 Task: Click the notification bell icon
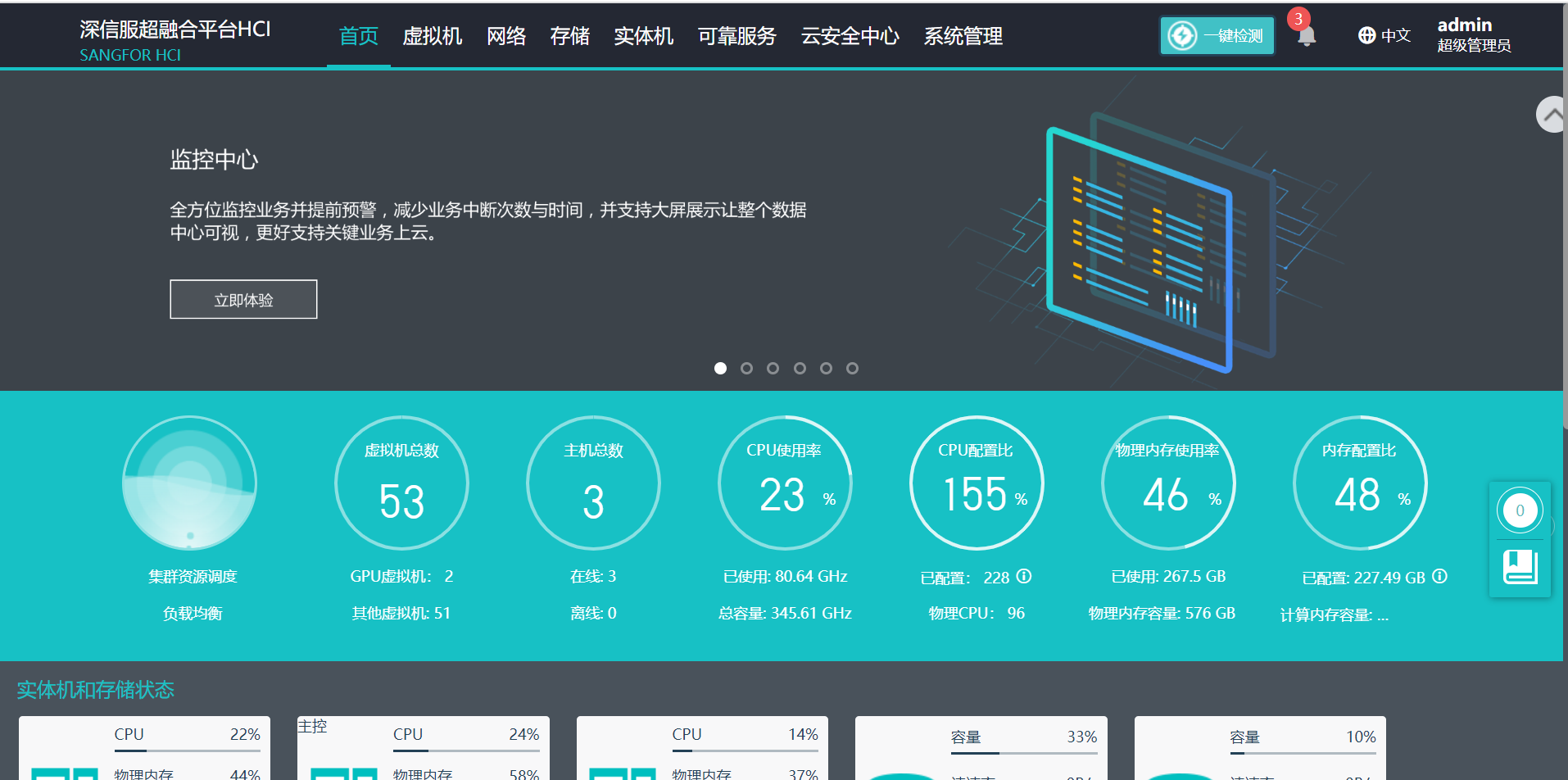coord(1306,36)
